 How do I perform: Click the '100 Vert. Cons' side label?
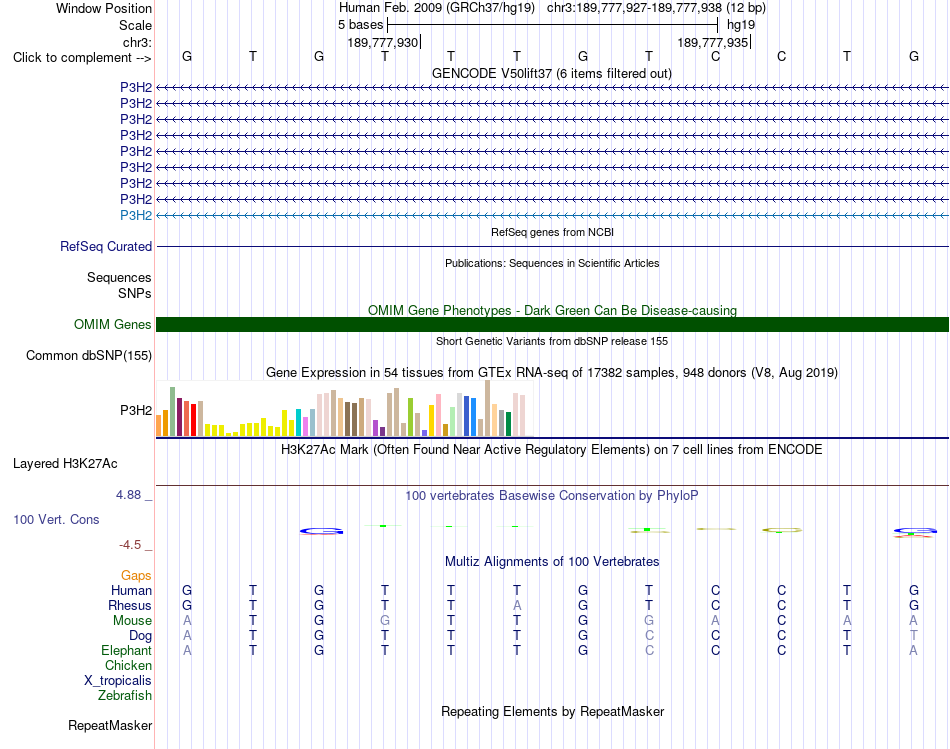coord(56,519)
